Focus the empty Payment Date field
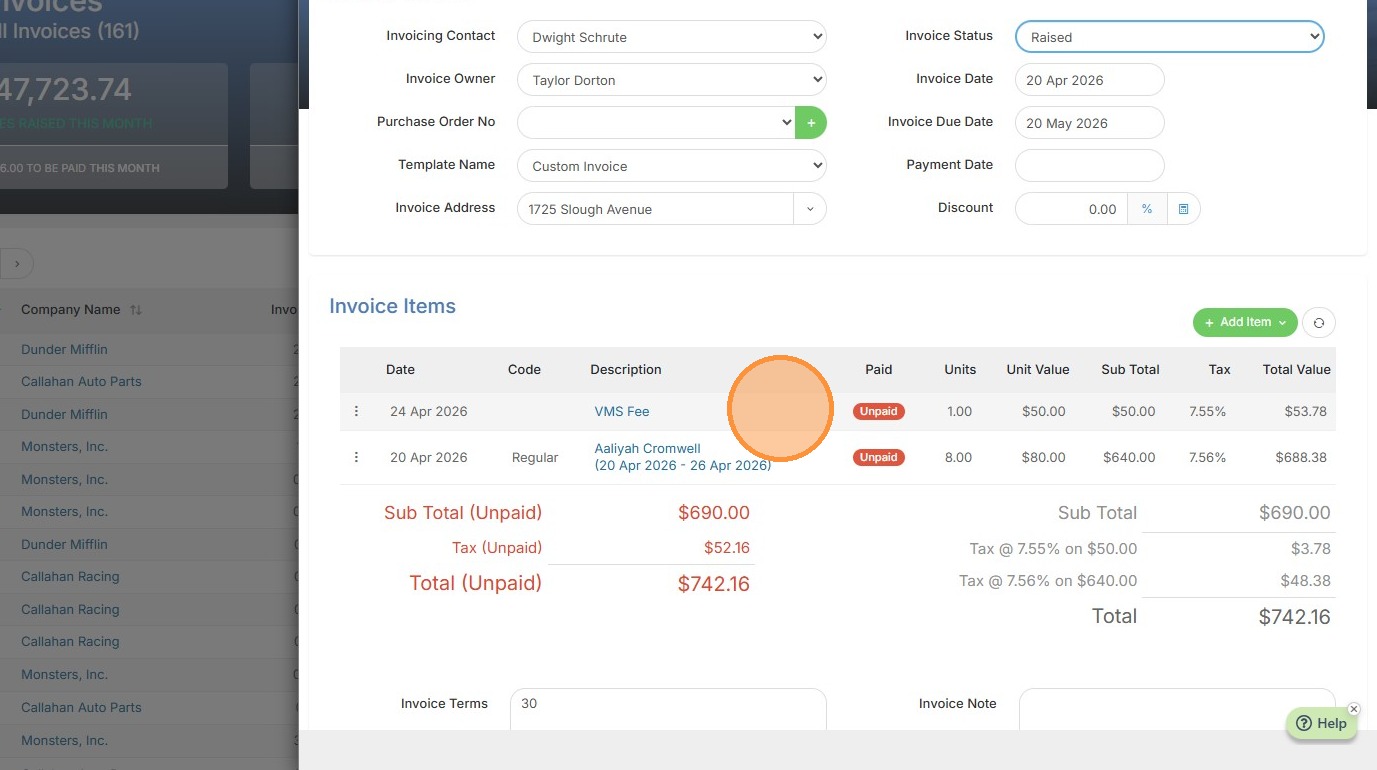The height and width of the screenshot is (770, 1377). [1089, 166]
